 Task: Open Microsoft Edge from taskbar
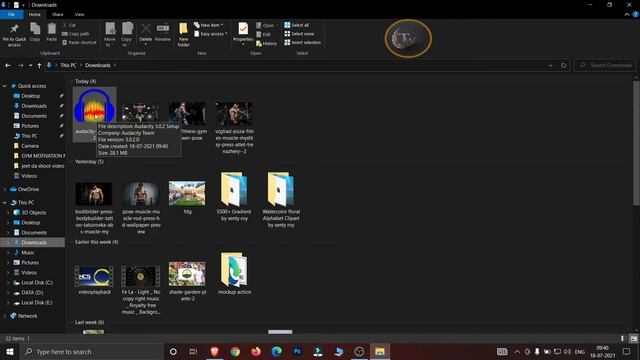coord(277,351)
